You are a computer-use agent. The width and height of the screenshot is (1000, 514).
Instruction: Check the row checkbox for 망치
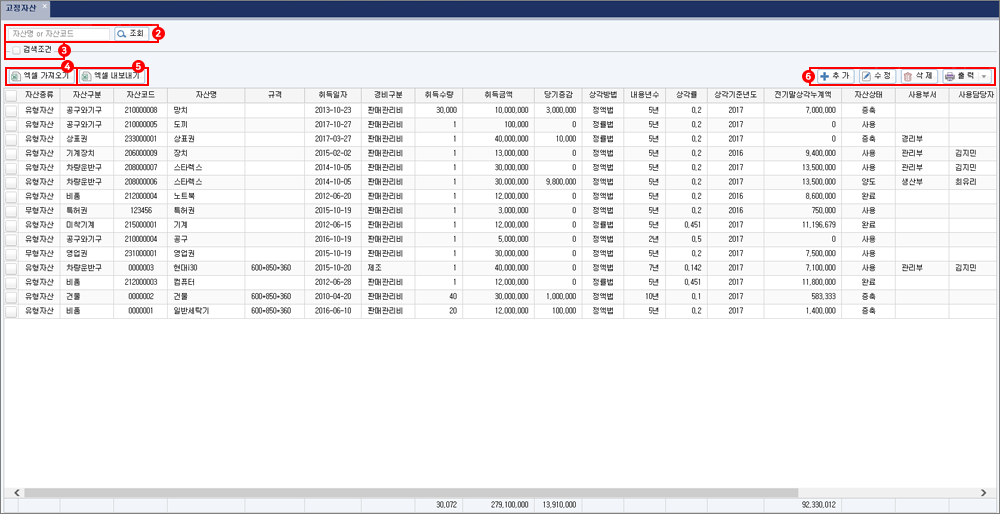click(x=10, y=108)
